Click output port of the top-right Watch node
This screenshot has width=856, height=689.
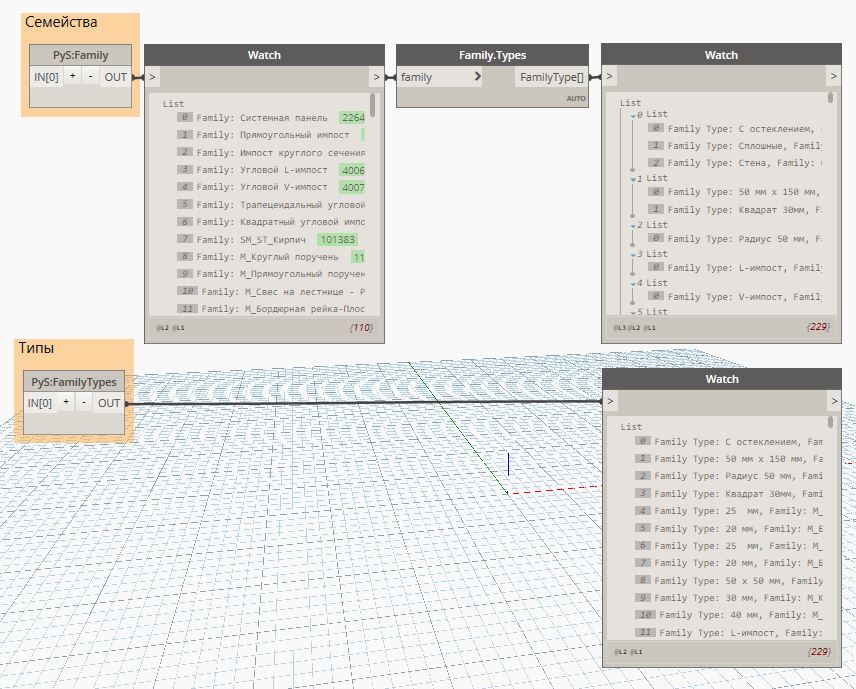click(x=834, y=76)
